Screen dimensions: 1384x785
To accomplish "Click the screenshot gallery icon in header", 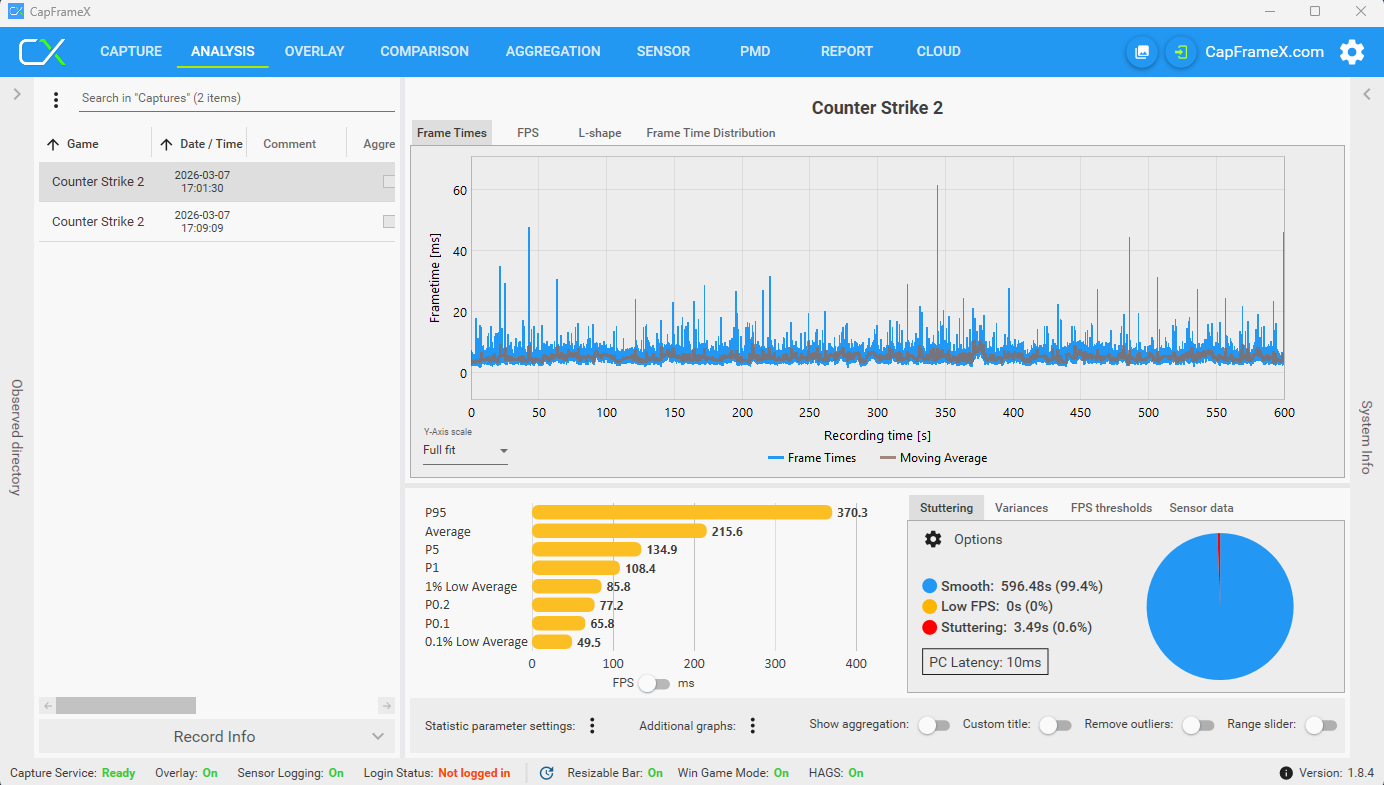I will click(1142, 52).
